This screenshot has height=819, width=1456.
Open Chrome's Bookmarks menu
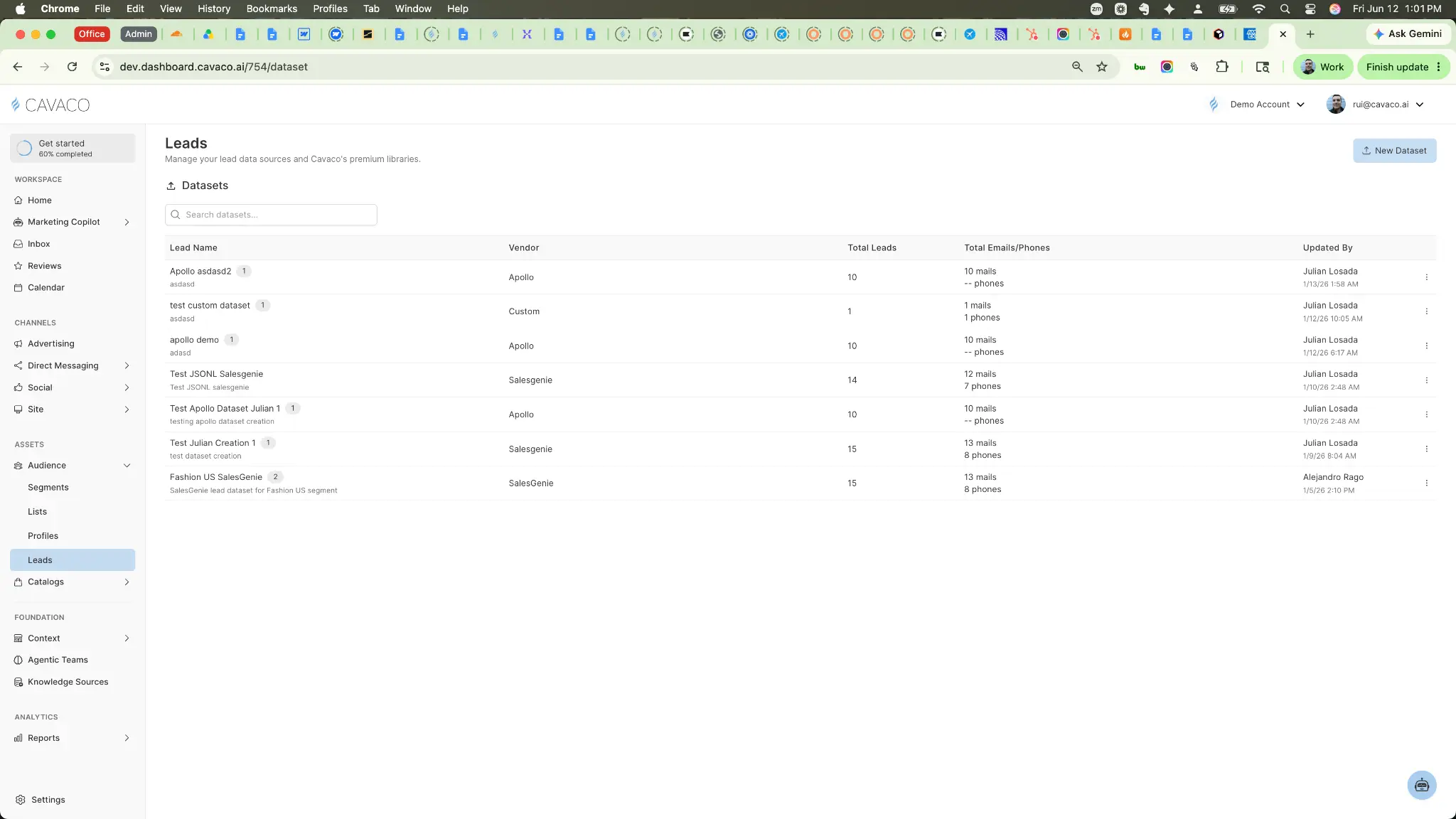point(272,9)
